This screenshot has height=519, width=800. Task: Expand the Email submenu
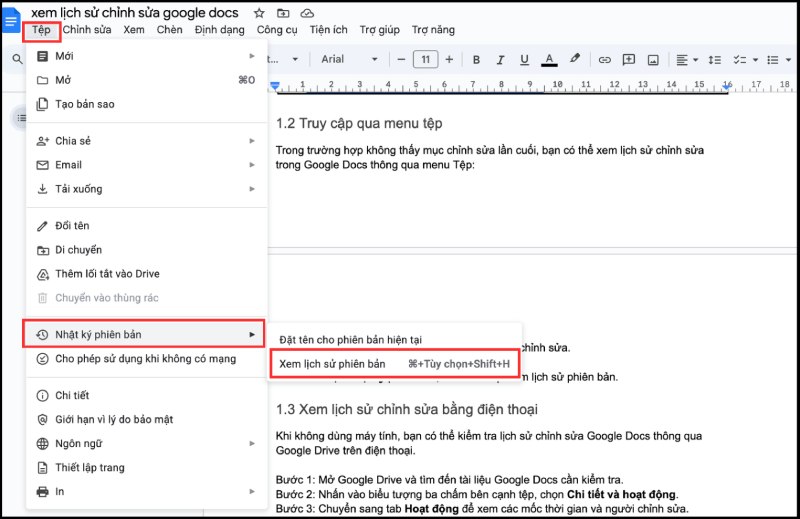147,165
